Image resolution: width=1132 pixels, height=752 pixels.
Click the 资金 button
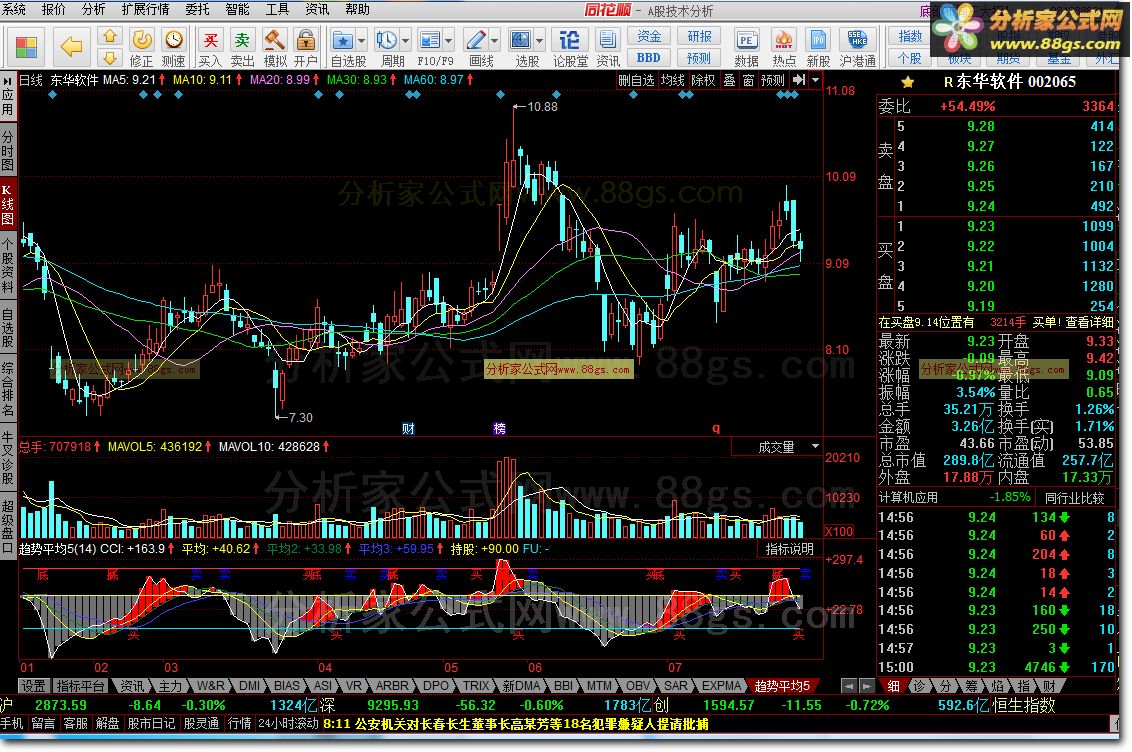[649, 36]
